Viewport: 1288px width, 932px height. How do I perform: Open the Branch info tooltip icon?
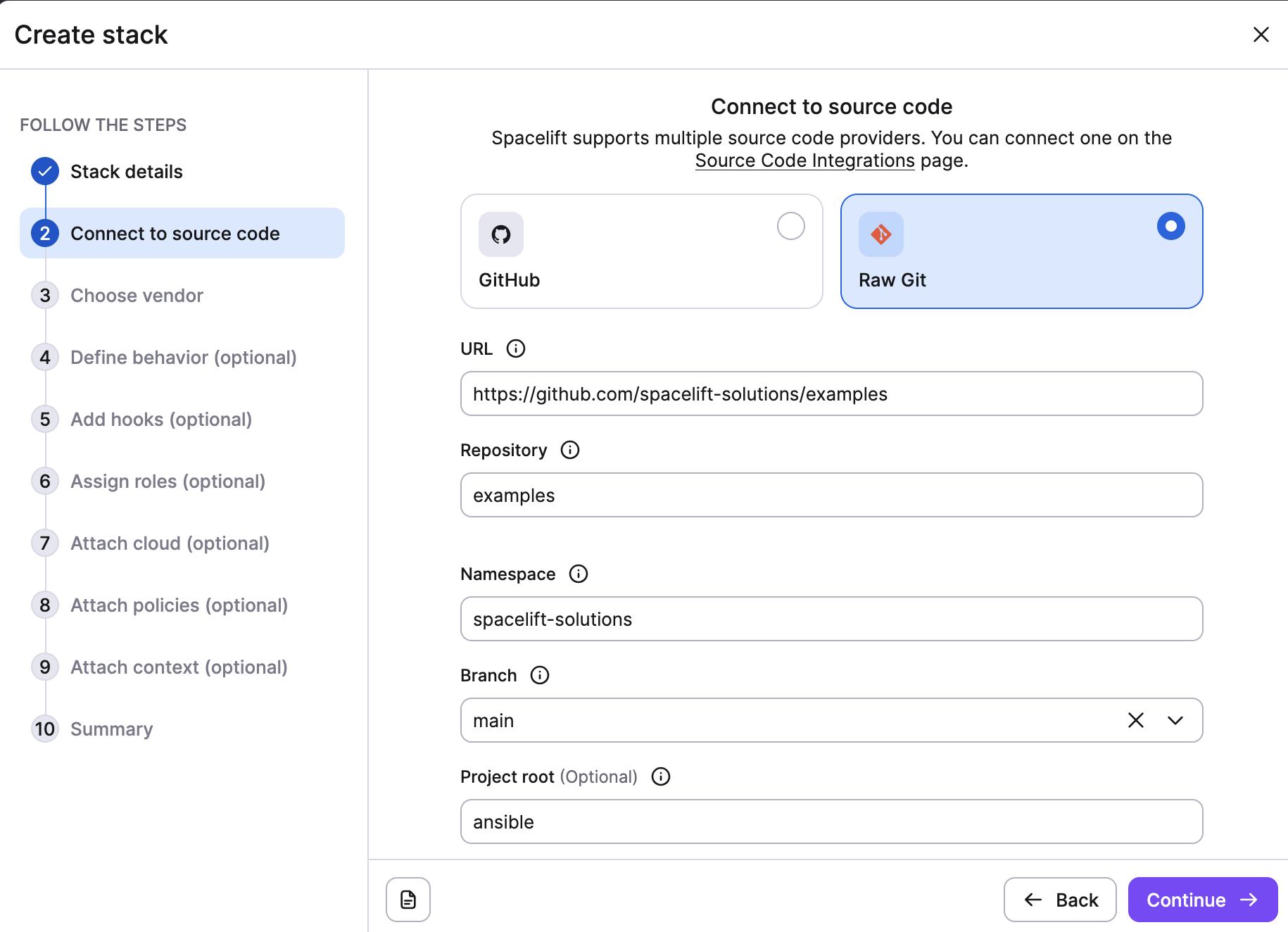pos(540,675)
